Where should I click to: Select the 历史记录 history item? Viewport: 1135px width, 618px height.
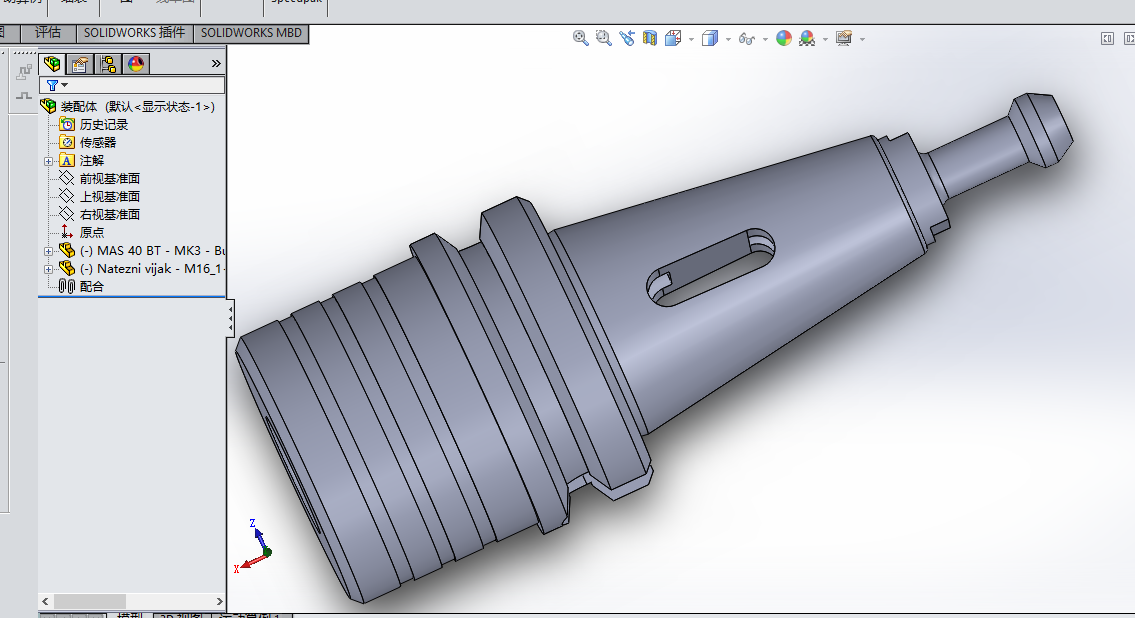[104, 124]
